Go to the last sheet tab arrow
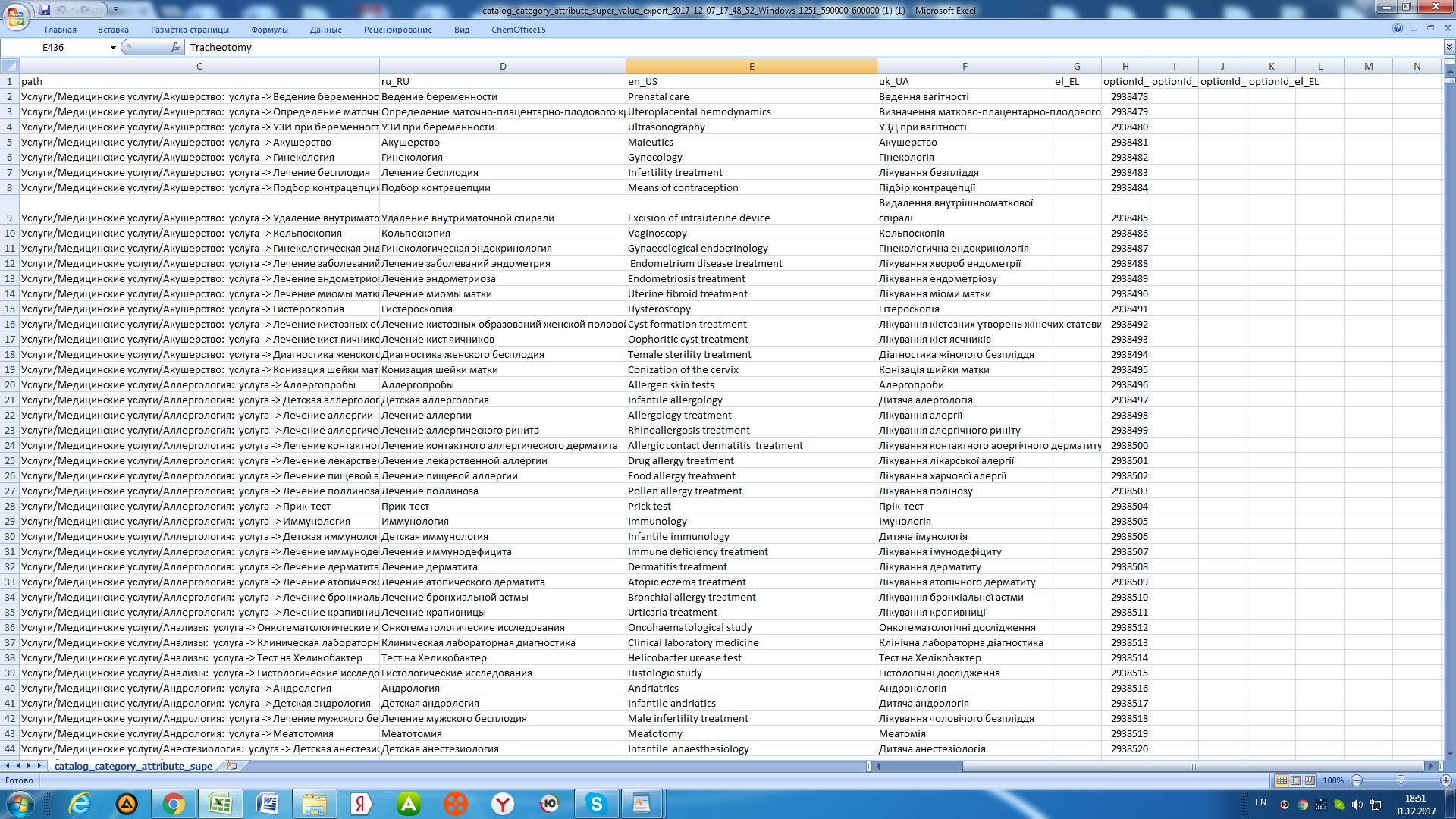Screen dimensions: 1456x819 click(x=40, y=766)
